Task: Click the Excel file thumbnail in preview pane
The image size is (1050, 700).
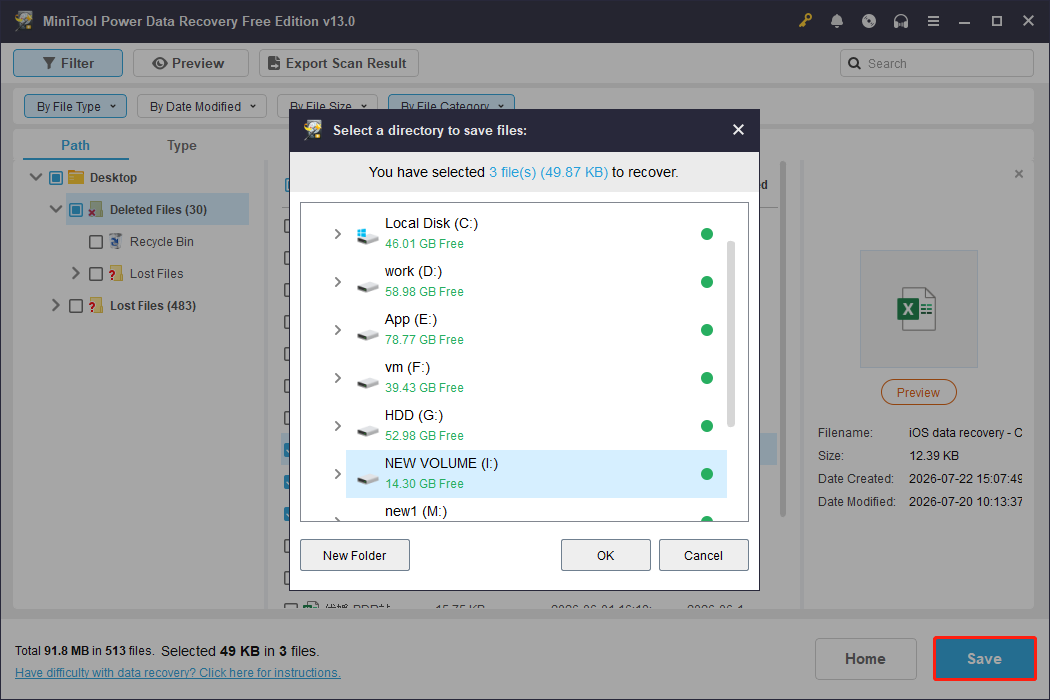Action: click(x=918, y=309)
